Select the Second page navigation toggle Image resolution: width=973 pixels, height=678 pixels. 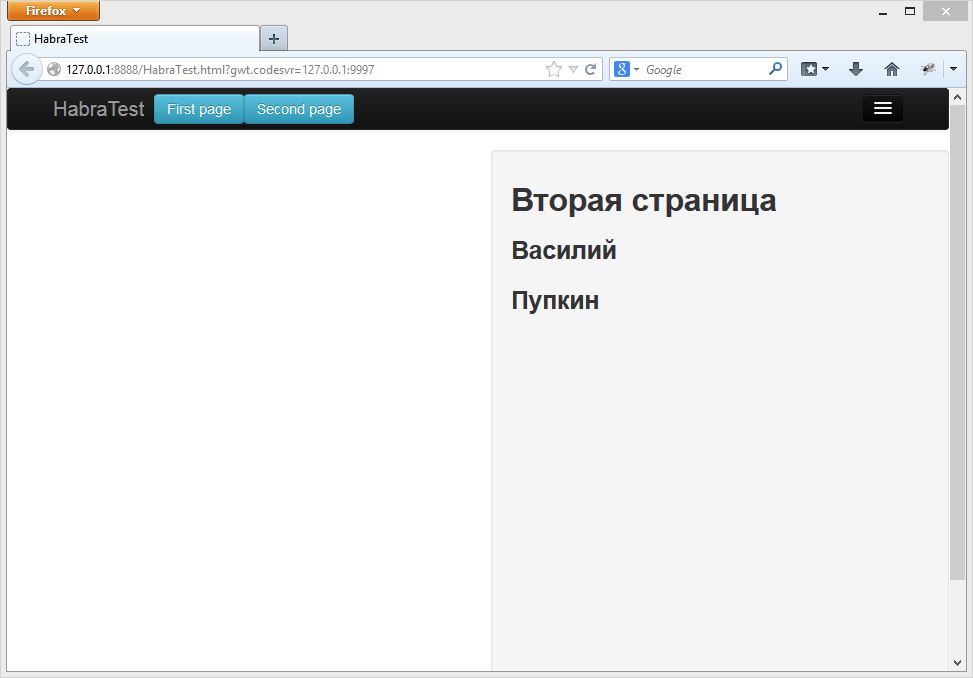tap(298, 110)
